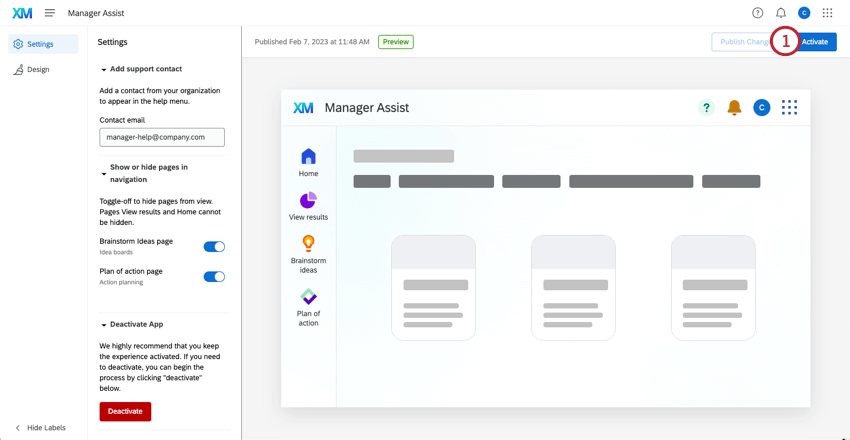Click the dotted grid icon in preview header

789,108
